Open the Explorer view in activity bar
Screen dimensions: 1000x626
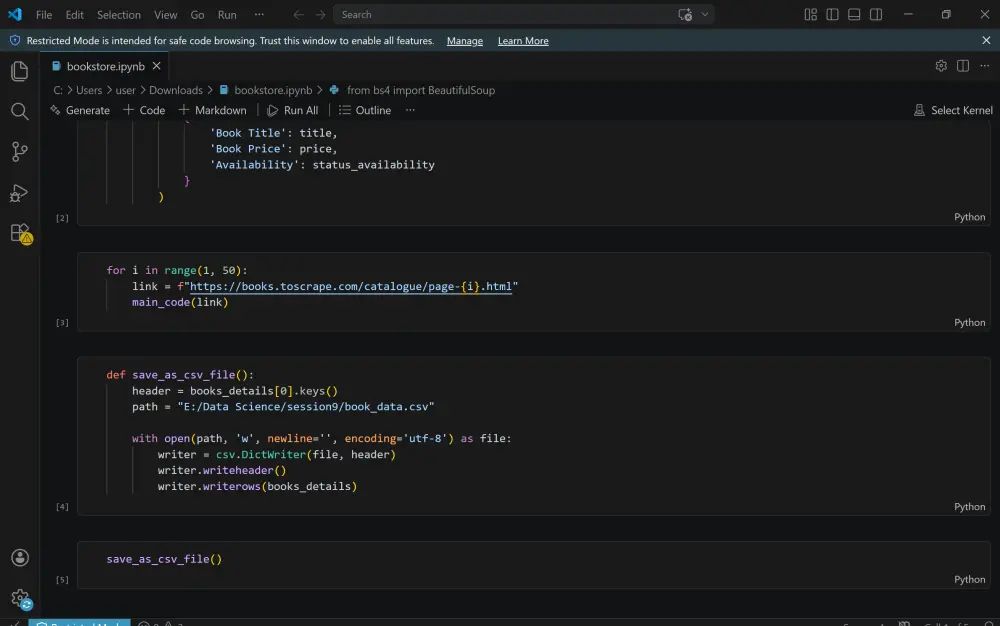20,71
